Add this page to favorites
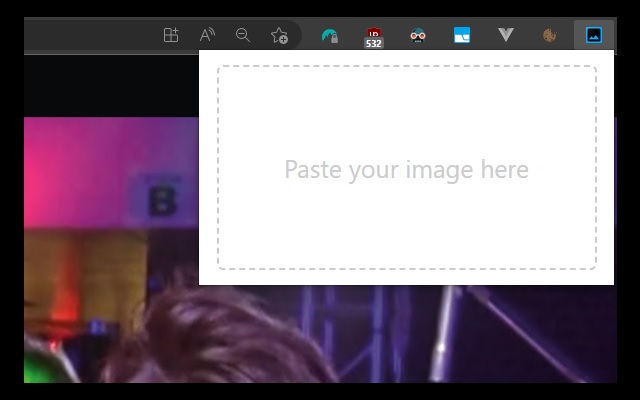This screenshot has width=640, height=400. tap(280, 35)
